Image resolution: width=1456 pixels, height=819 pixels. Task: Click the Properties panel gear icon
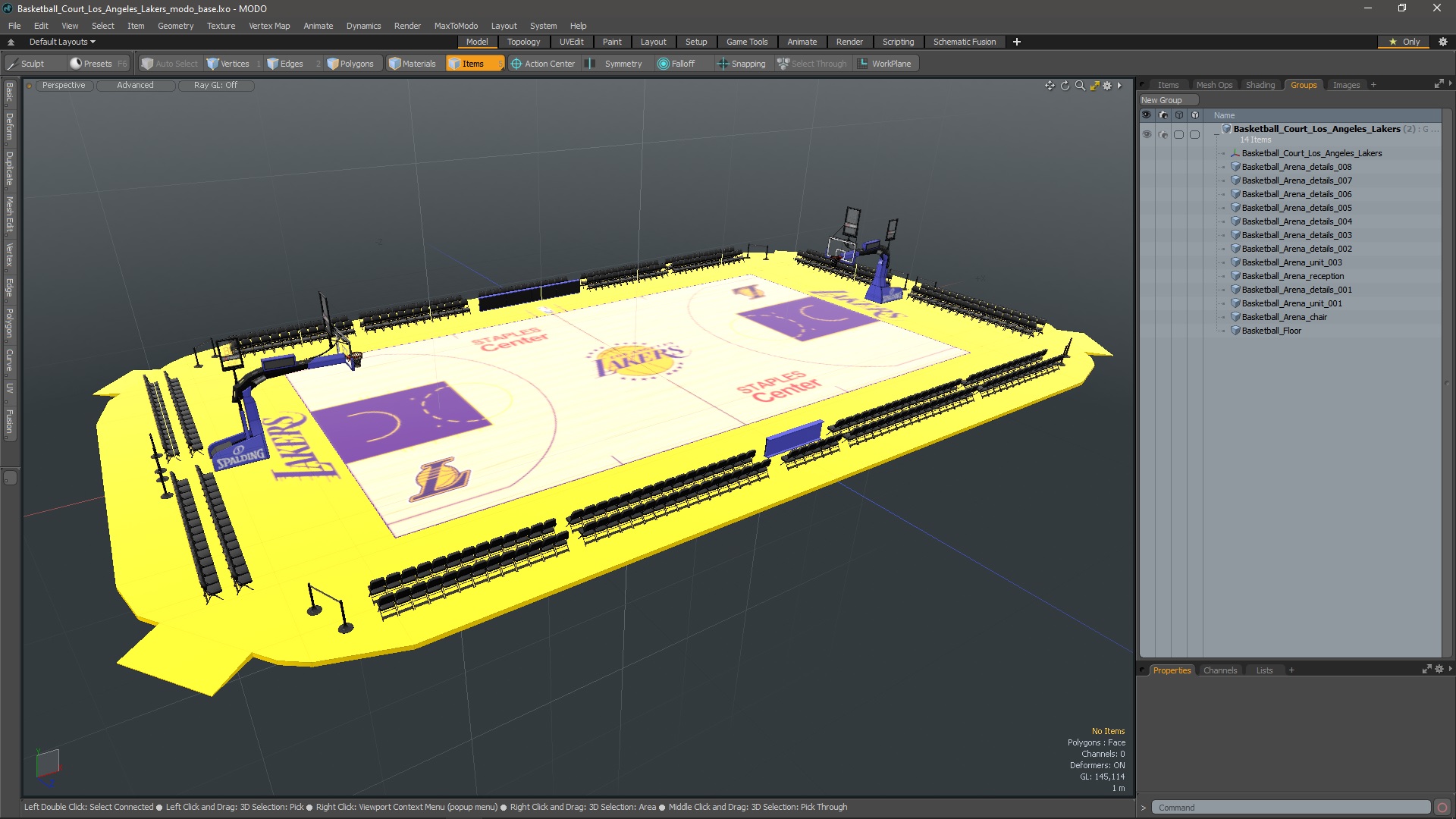(1439, 670)
